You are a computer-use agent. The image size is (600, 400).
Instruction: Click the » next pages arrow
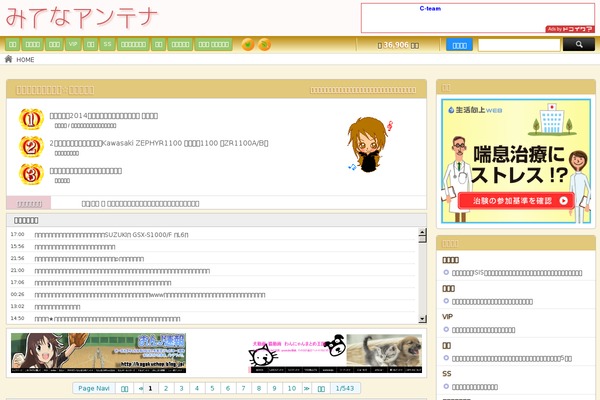click(307, 388)
